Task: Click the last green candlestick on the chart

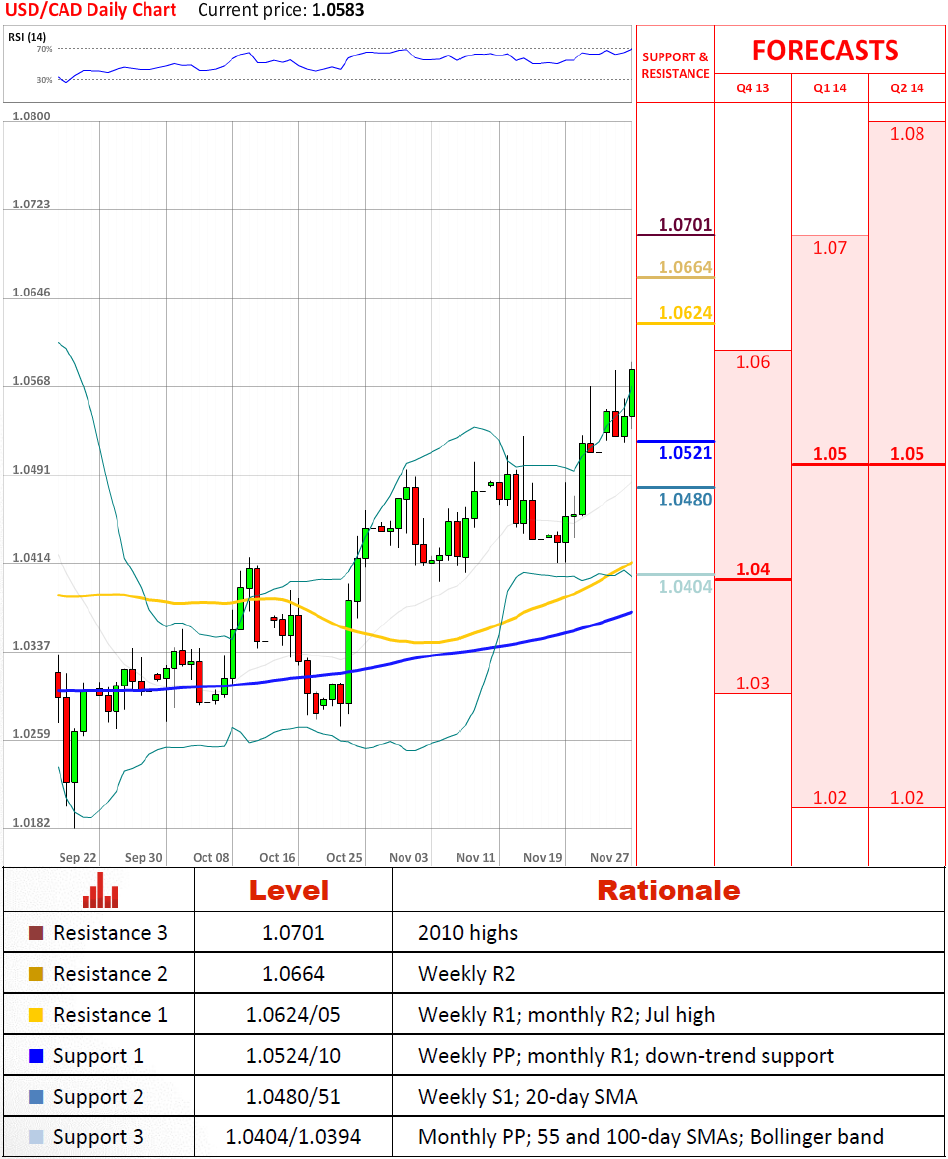Action: [632, 392]
